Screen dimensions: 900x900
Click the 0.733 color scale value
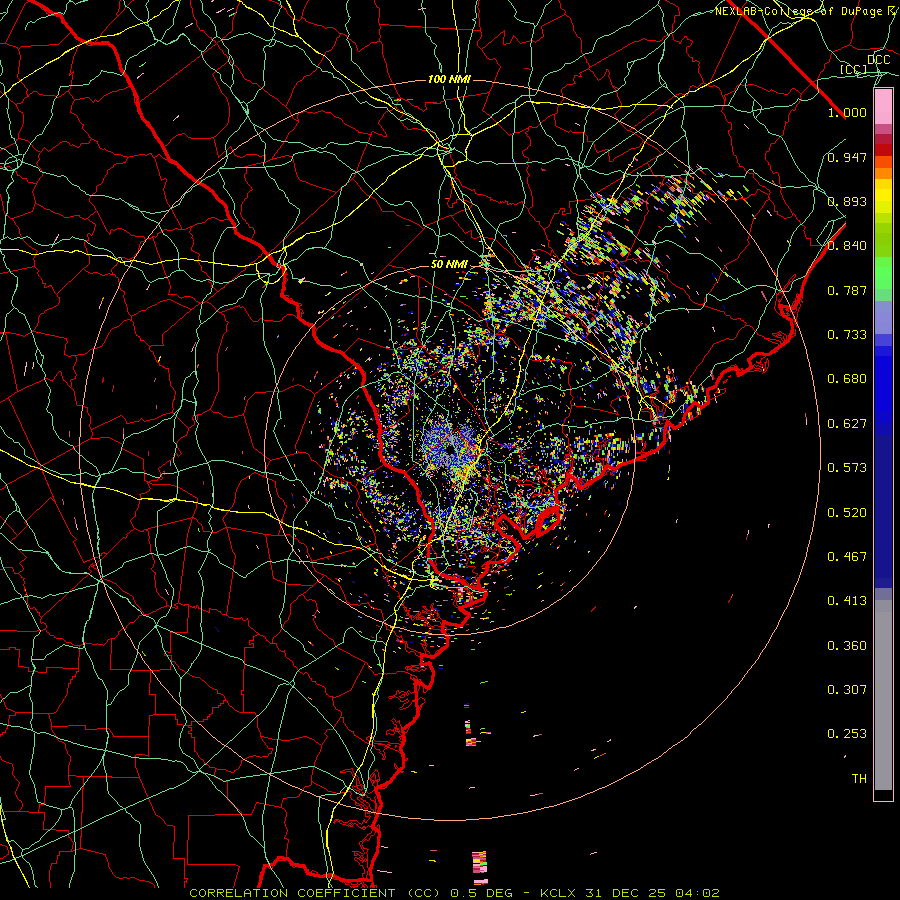point(847,335)
